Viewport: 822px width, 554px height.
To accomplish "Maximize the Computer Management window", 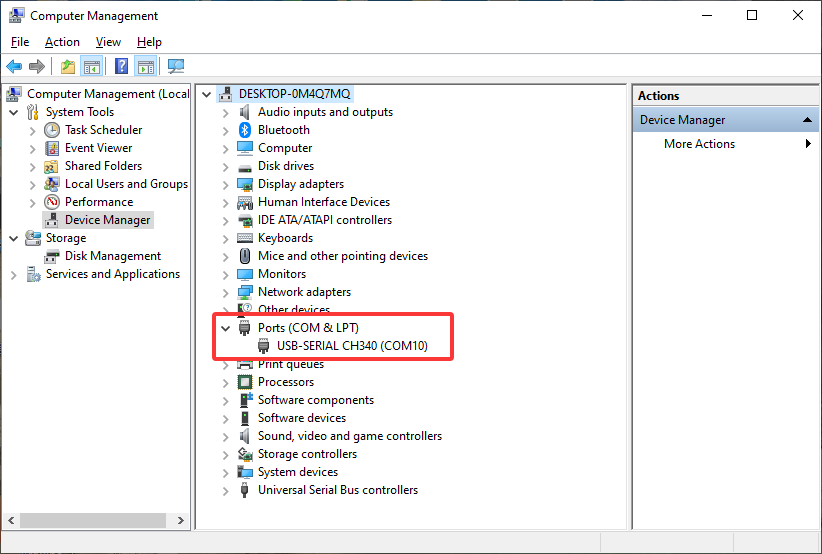I will tap(752, 15).
